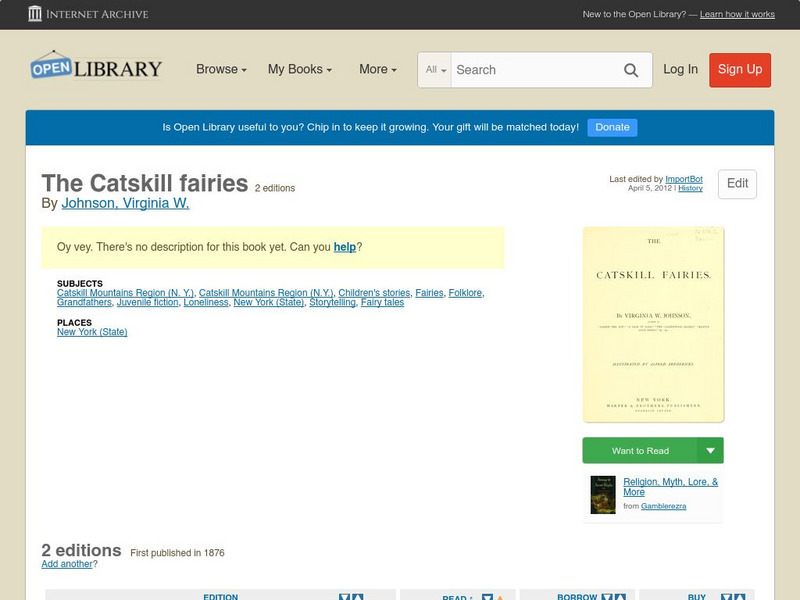
Task: Click the ascending sort icon in EDITION column
Action: click(357, 597)
